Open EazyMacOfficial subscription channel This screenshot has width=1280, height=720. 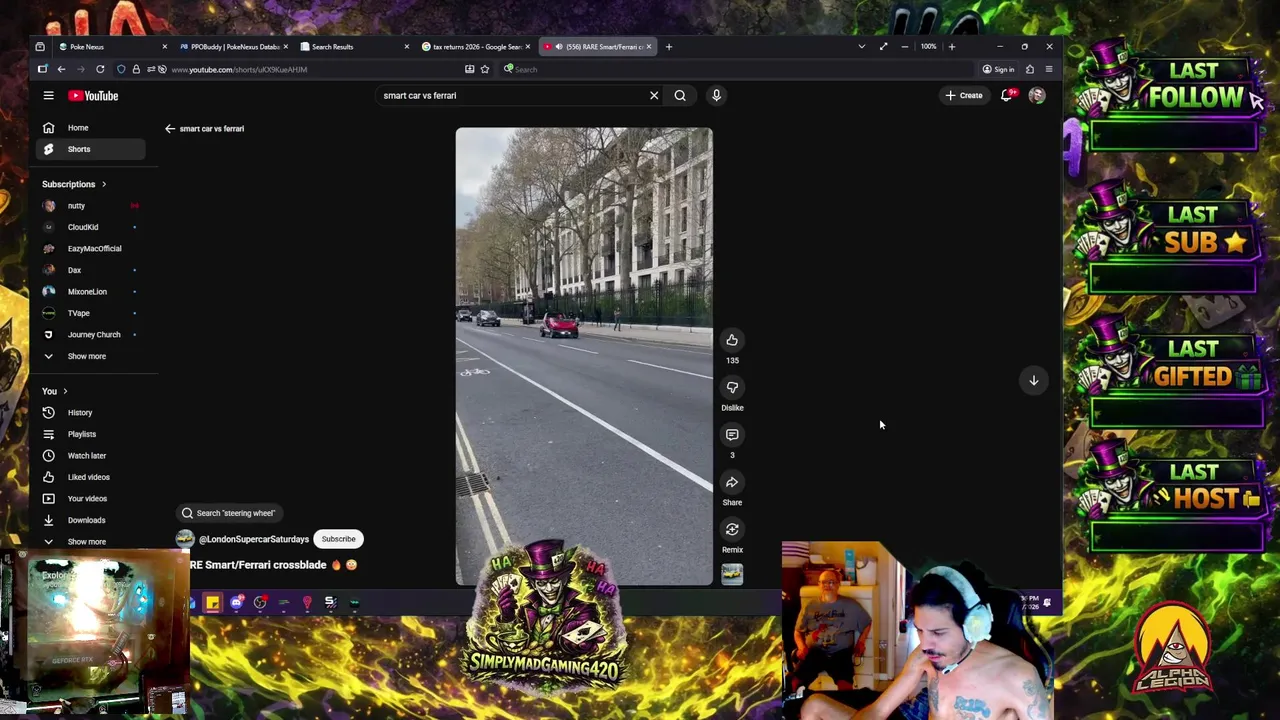point(91,248)
